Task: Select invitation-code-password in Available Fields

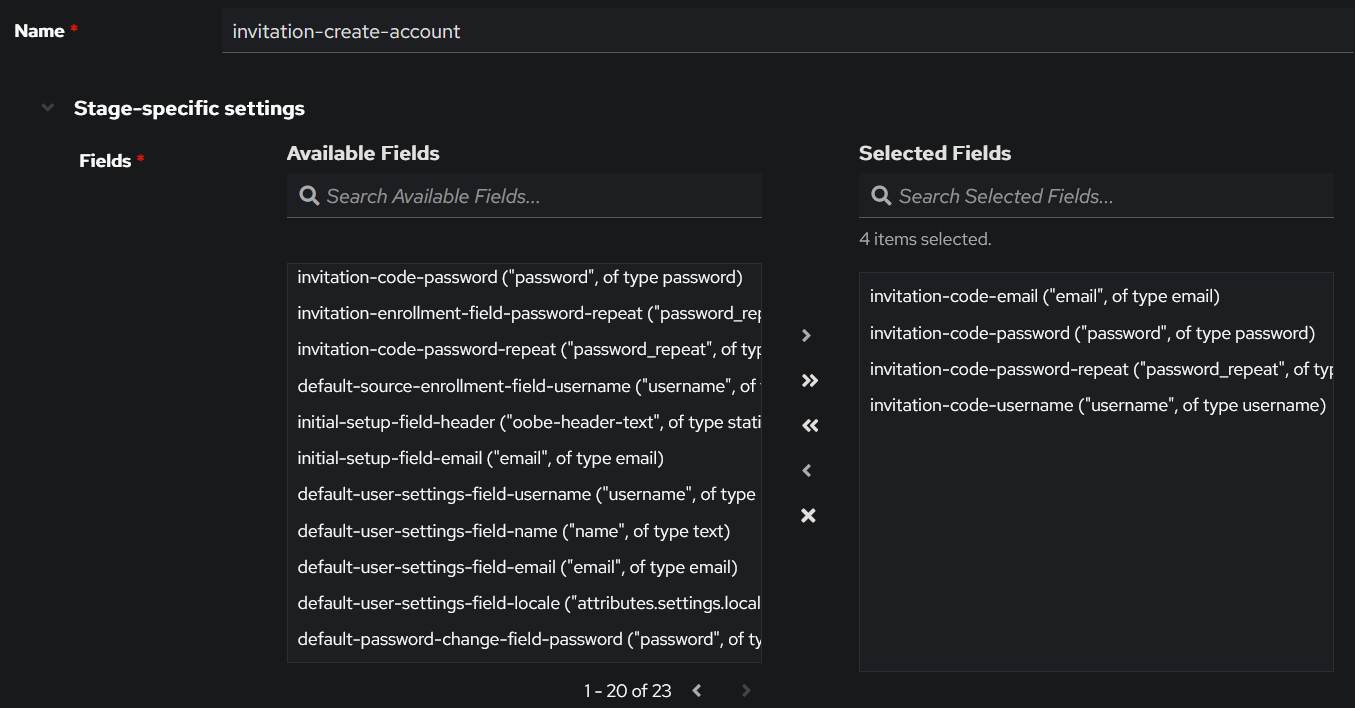Action: pos(520,276)
